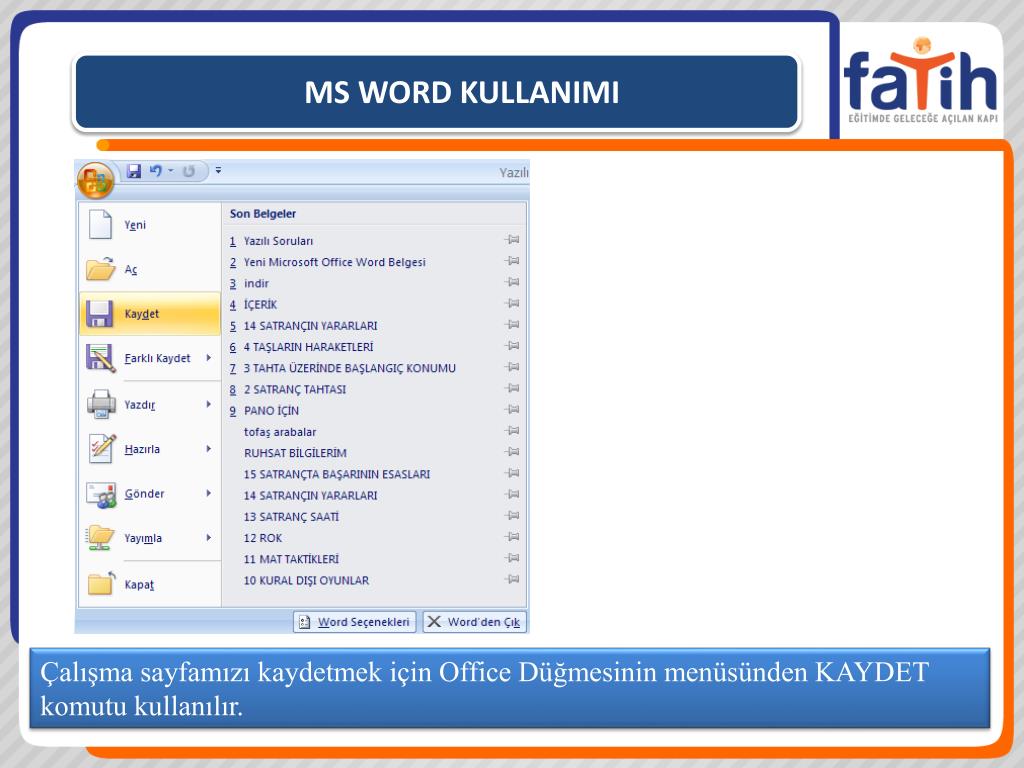The height and width of the screenshot is (768, 1024).
Task: Pin RUHSAT BİLGİLERİM document
Action: click(513, 452)
